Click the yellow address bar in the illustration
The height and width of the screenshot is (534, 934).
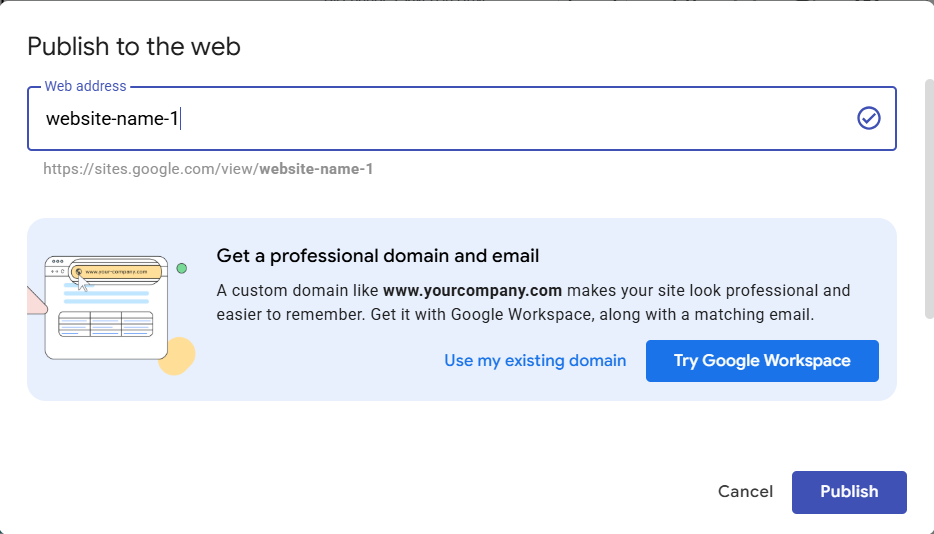(x=116, y=272)
